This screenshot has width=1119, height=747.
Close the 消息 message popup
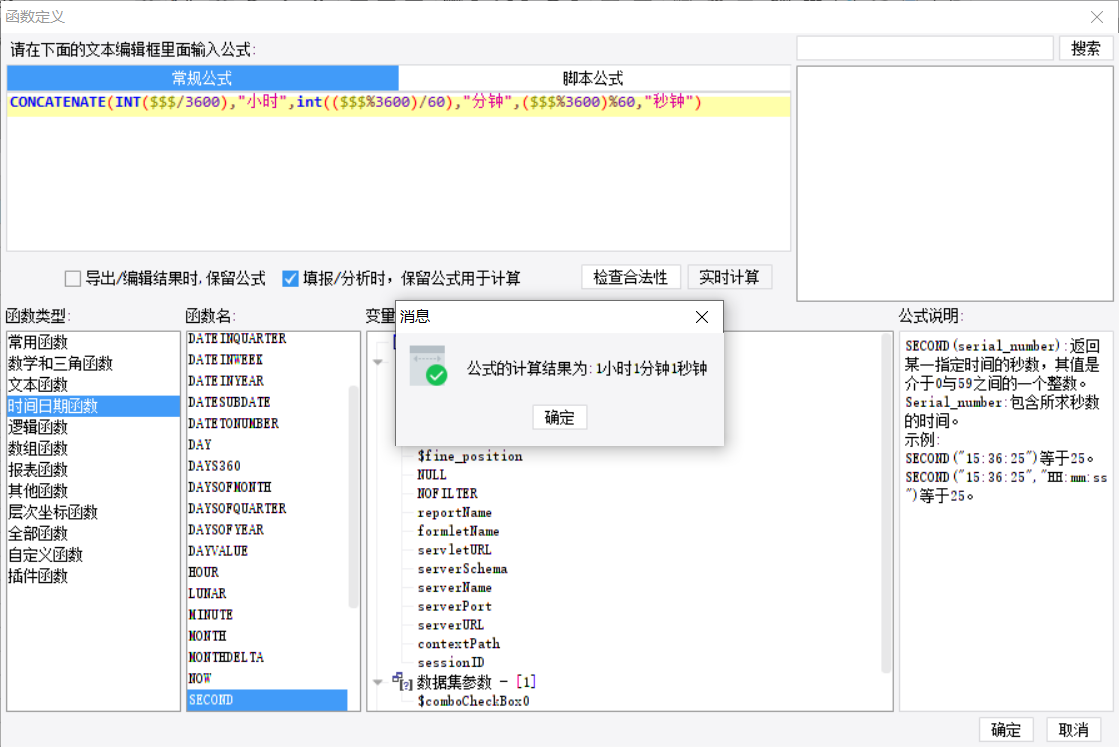click(x=702, y=317)
